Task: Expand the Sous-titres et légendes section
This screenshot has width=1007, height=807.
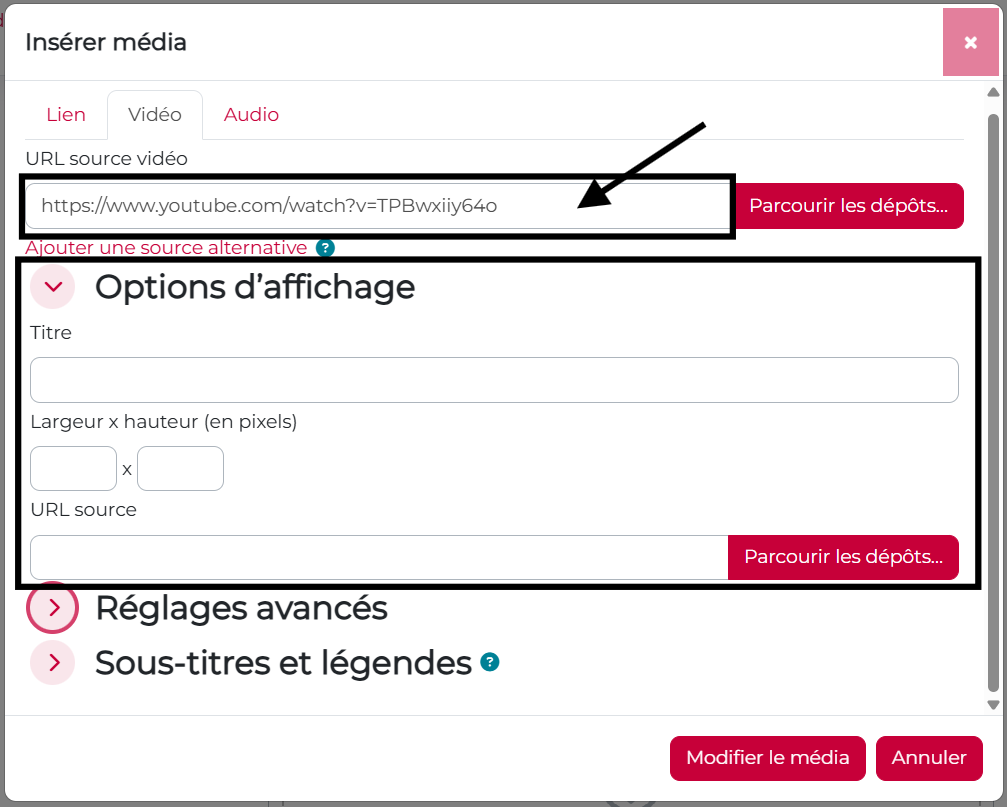Action: pos(53,662)
